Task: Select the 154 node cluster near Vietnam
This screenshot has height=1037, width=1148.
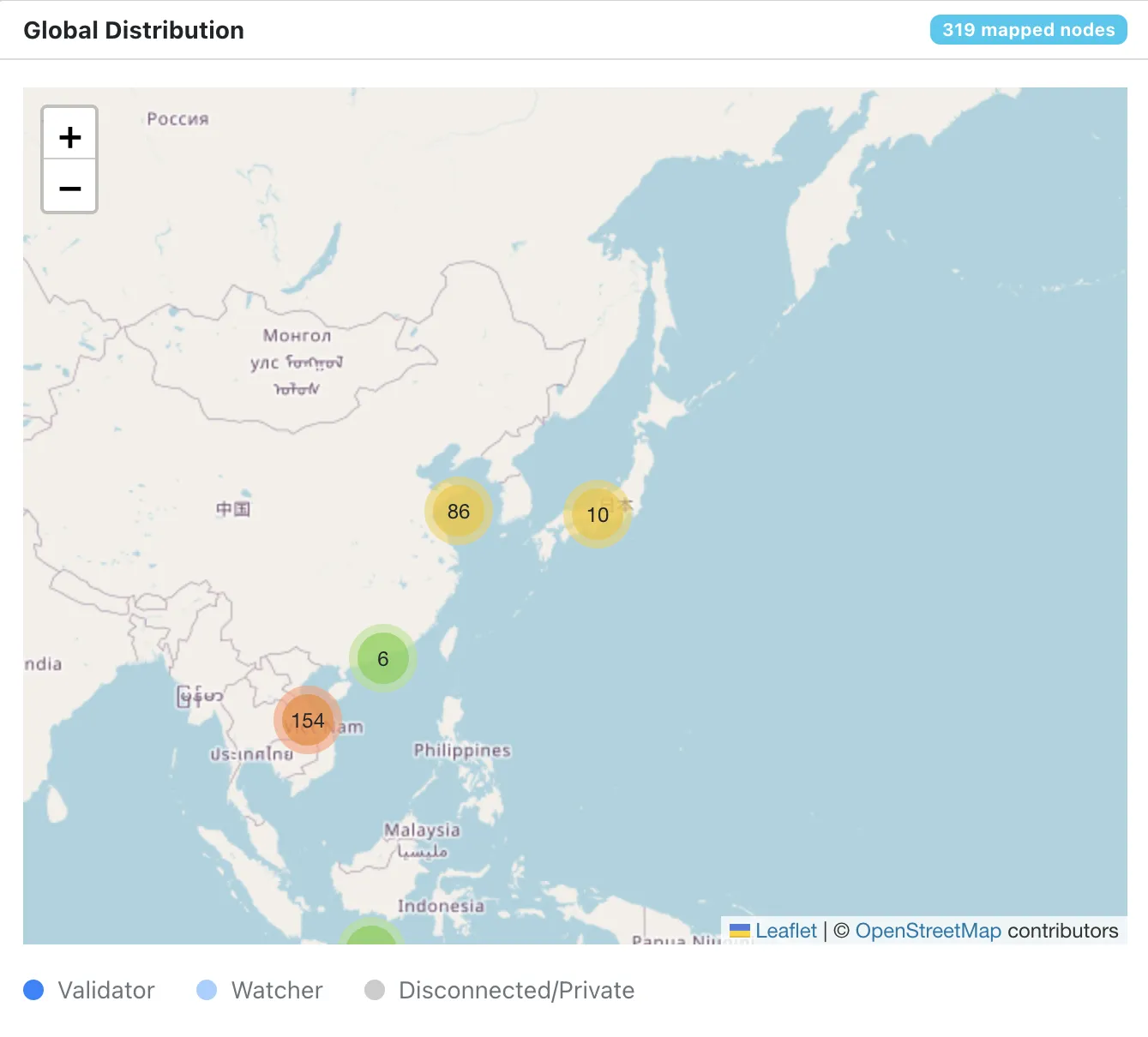Action: point(307,721)
